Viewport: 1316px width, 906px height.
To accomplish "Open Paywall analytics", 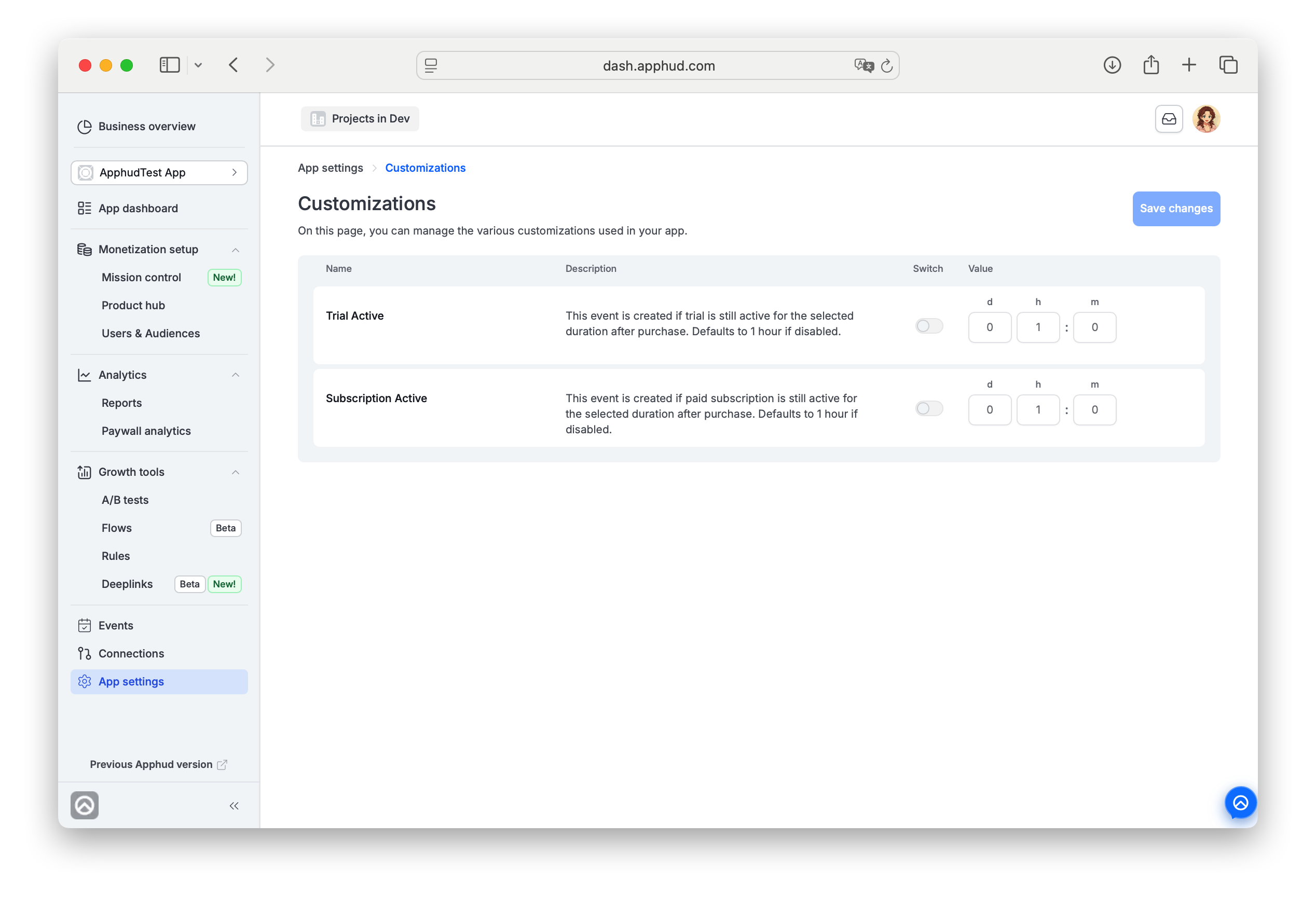I will click(x=146, y=431).
